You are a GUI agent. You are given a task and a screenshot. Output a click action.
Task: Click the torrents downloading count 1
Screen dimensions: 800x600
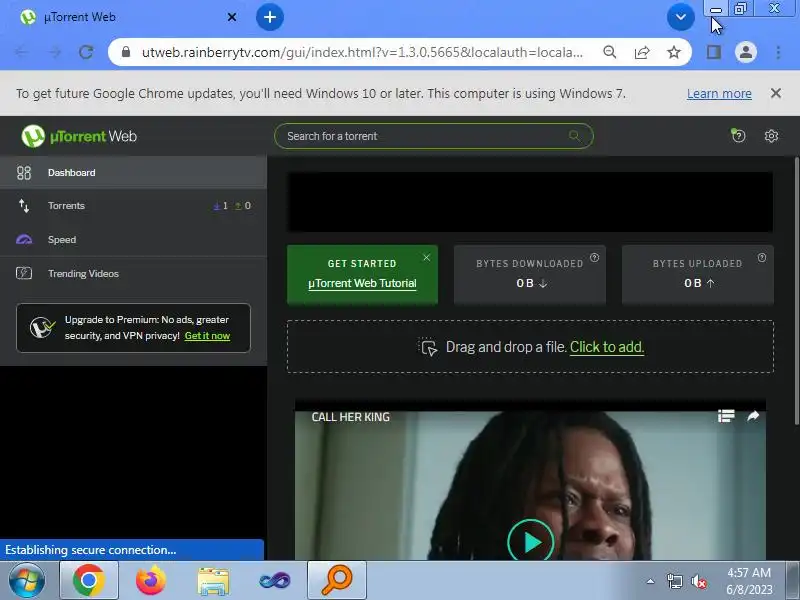221,206
